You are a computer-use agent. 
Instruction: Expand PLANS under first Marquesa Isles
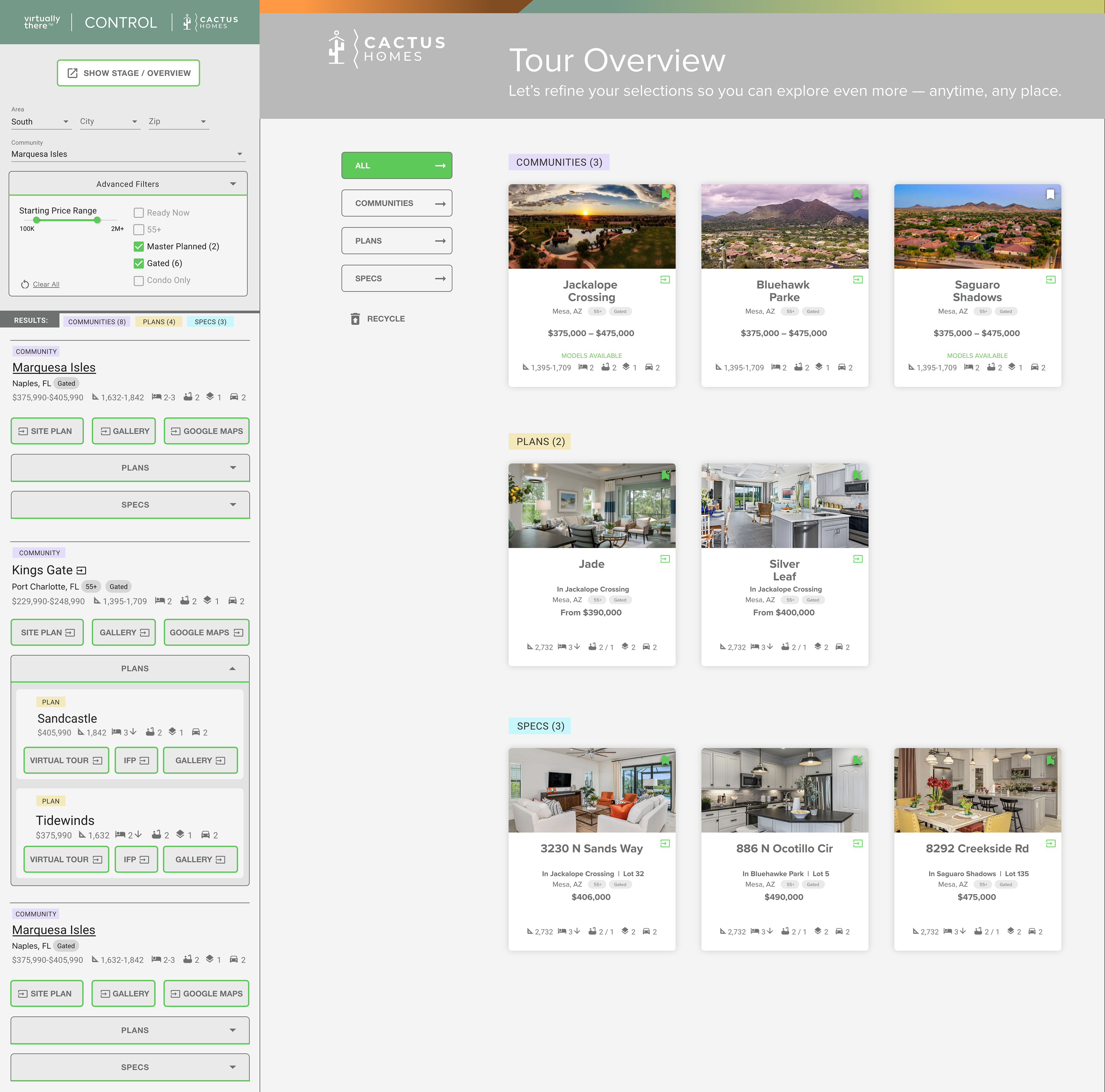130,468
